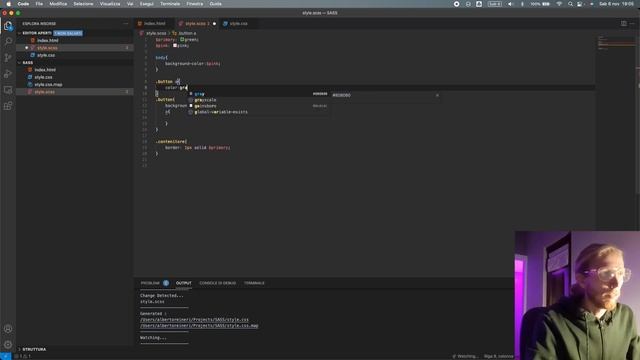This screenshot has height=360, width=640.
Task: Open the Finestra menu
Action: point(195,4)
